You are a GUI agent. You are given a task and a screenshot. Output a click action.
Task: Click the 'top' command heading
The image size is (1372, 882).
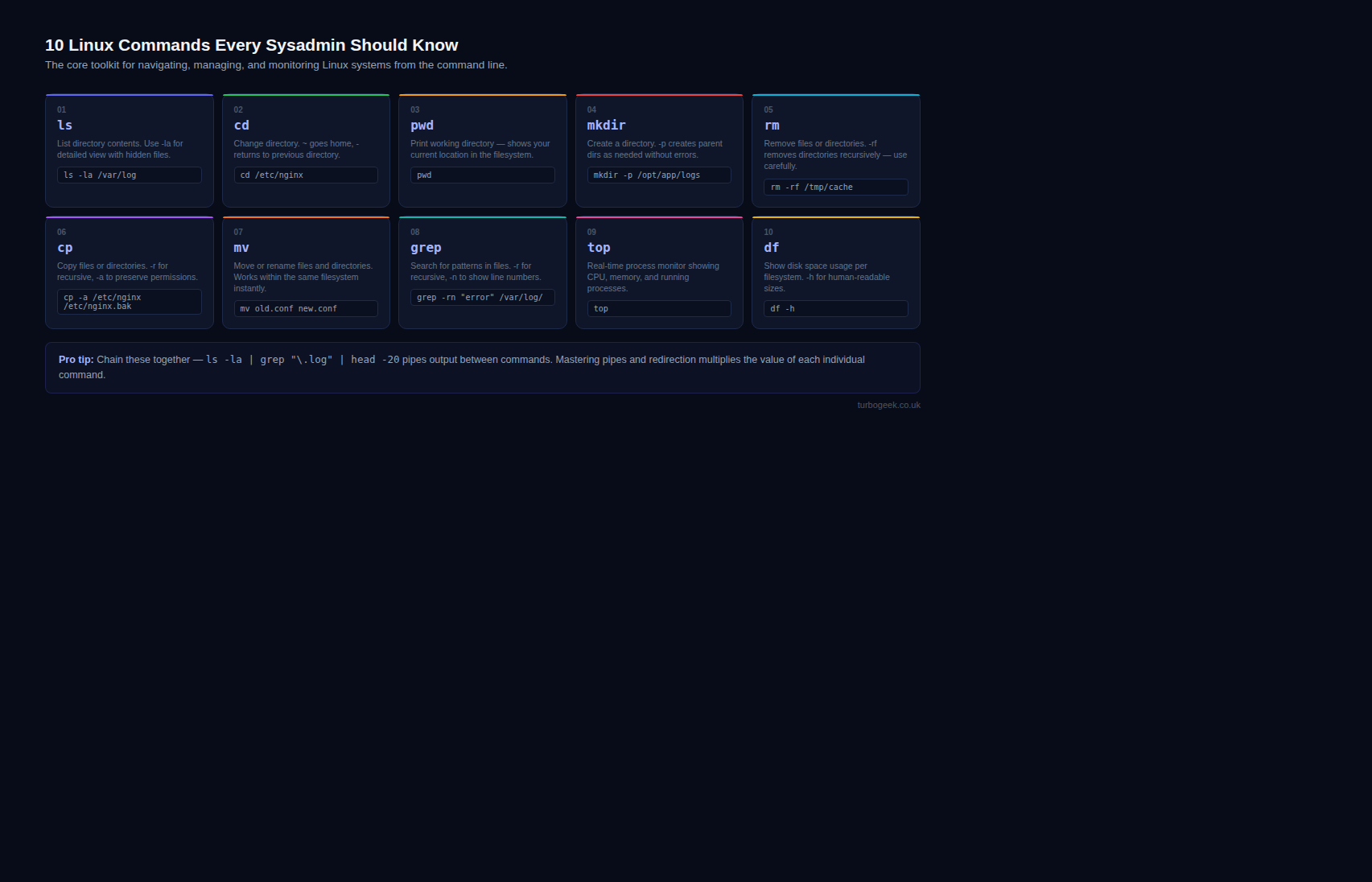599,248
